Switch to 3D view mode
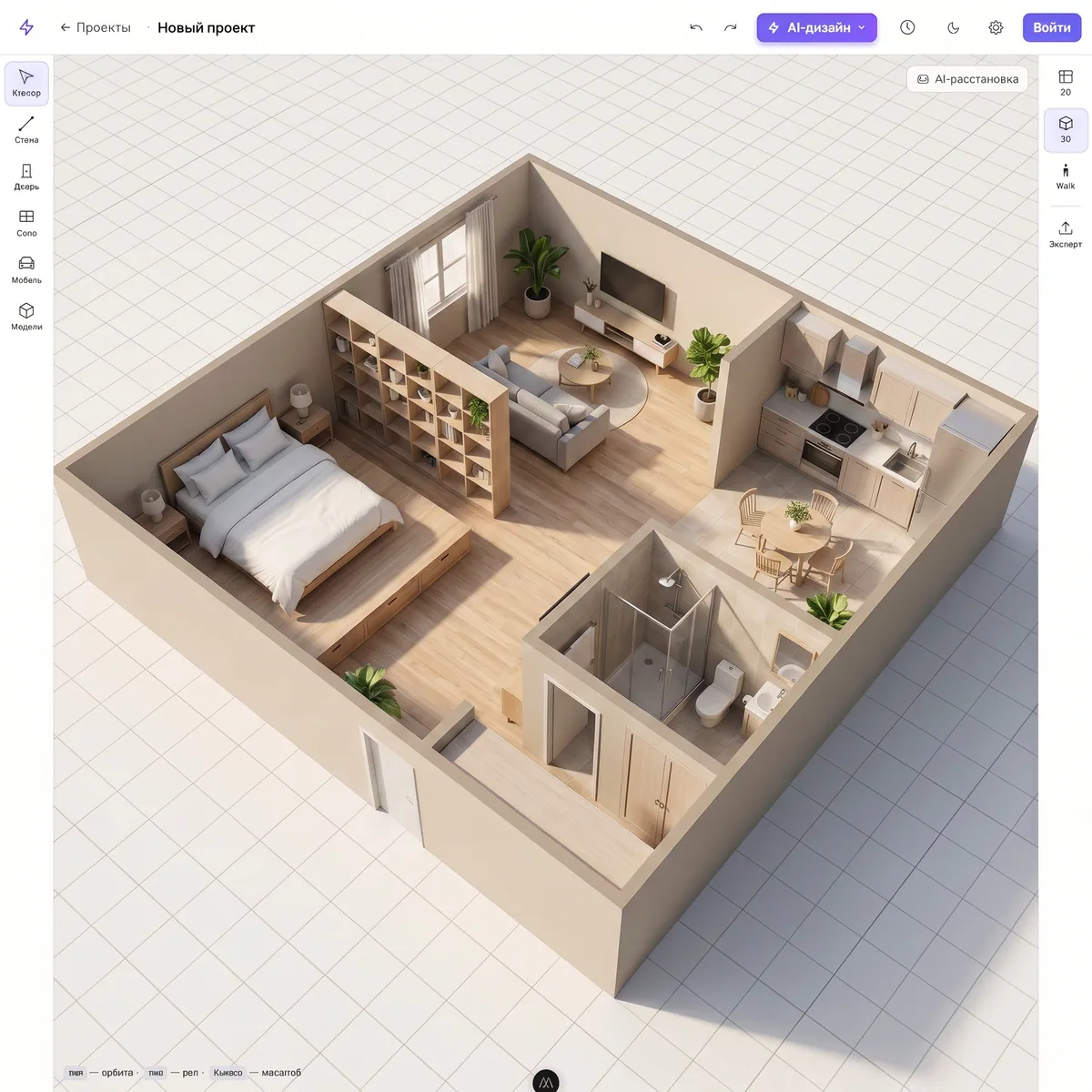This screenshot has width=1092, height=1092. pyautogui.click(x=1066, y=130)
